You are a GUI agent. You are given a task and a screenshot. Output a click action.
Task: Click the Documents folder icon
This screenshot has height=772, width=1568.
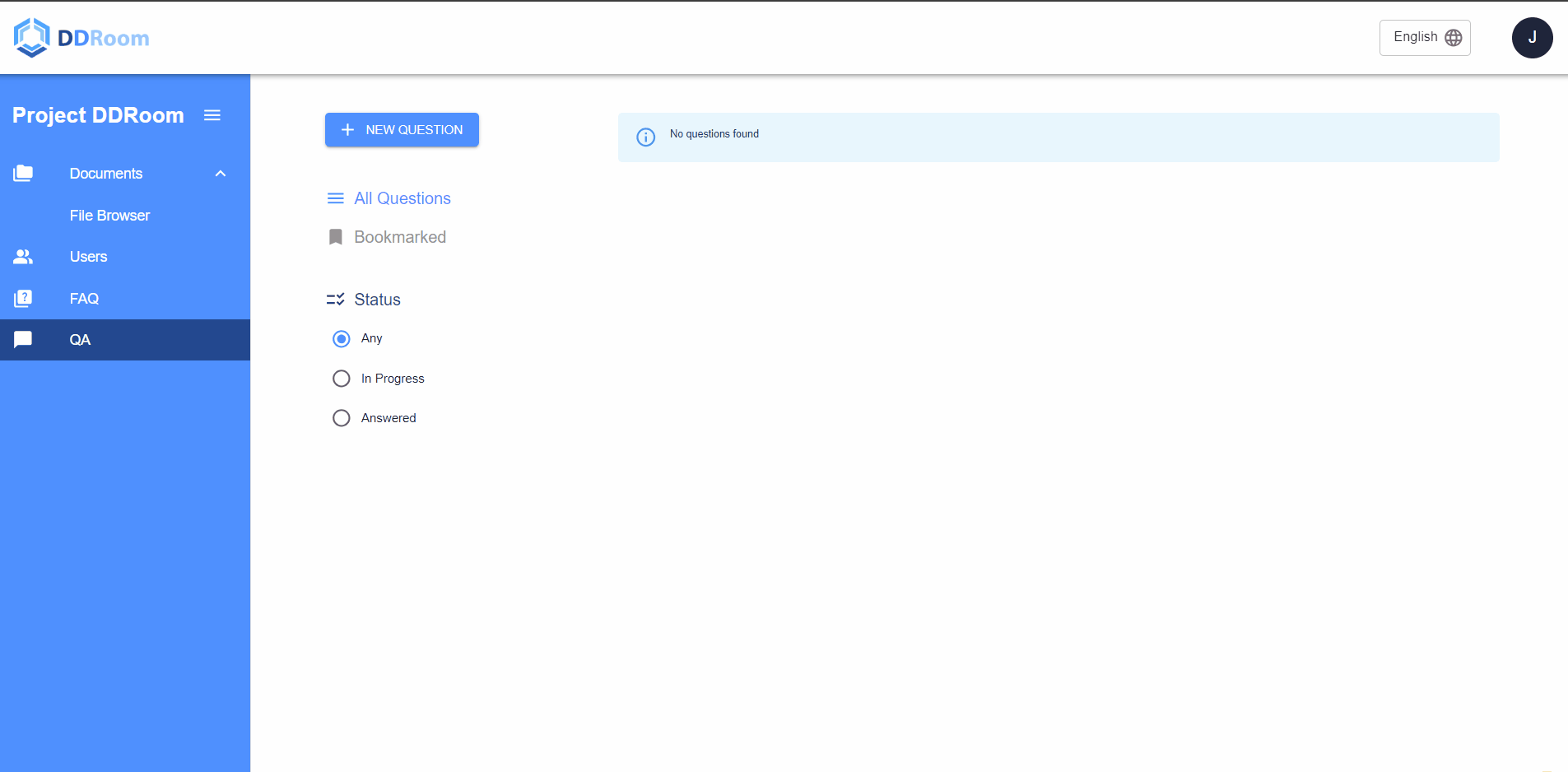coord(23,174)
